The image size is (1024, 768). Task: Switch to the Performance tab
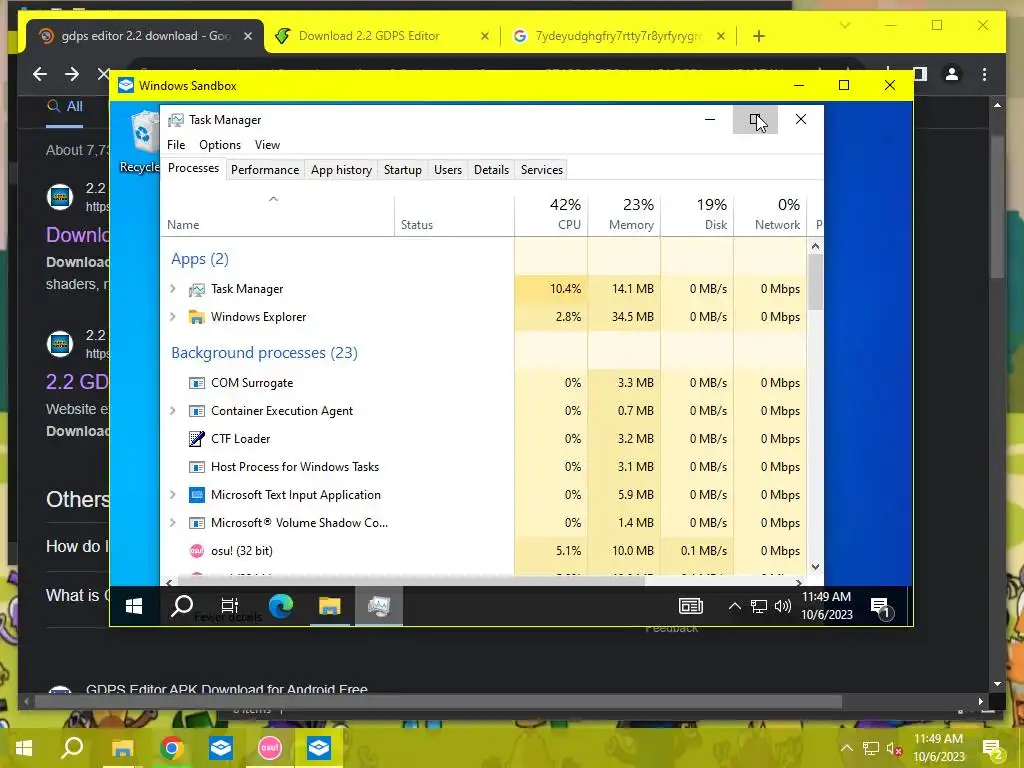[264, 170]
